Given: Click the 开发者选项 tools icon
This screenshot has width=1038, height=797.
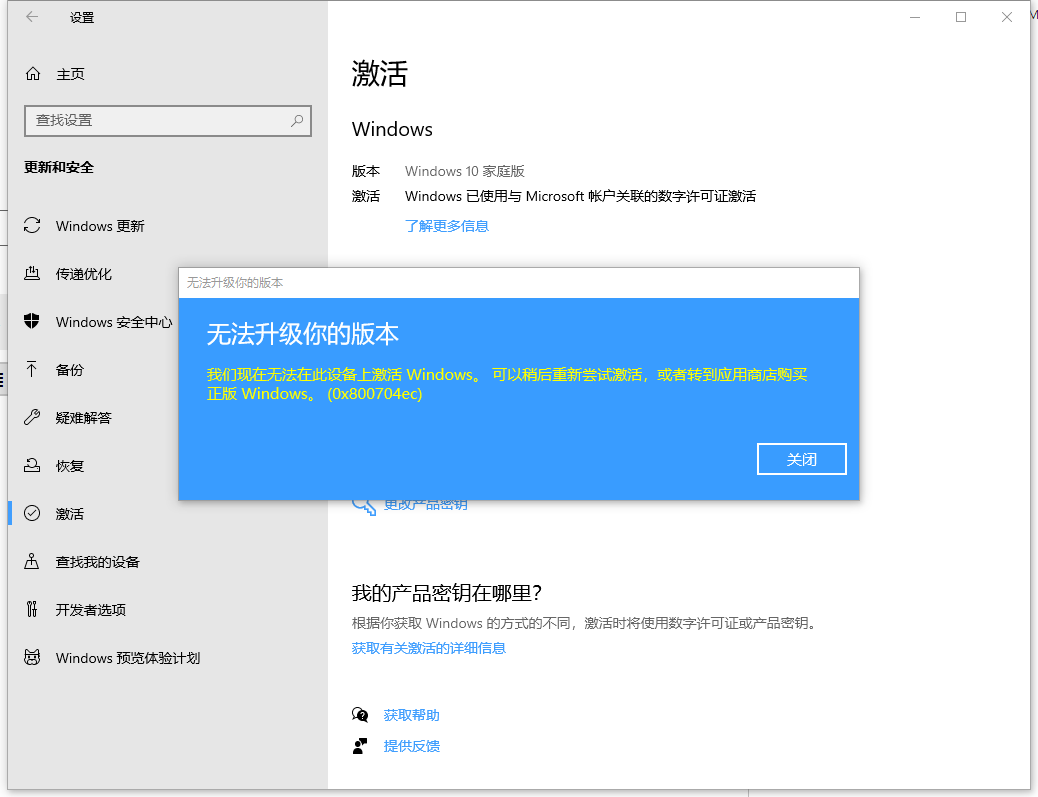Looking at the screenshot, I should pyautogui.click(x=32, y=609).
